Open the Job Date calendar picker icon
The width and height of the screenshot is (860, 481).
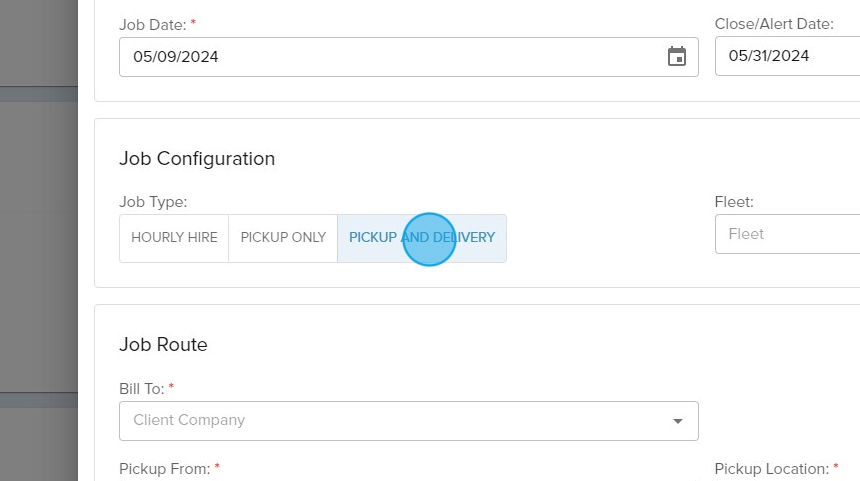(677, 57)
